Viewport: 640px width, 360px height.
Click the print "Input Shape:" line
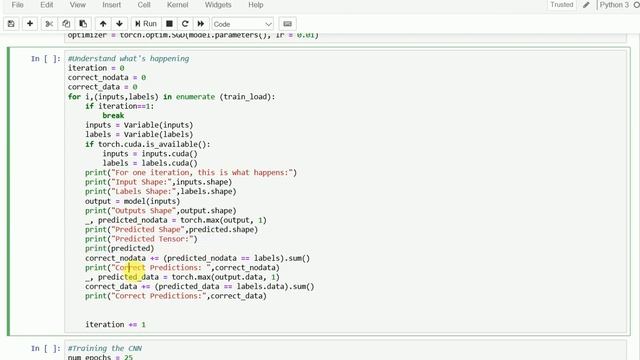click(158, 182)
